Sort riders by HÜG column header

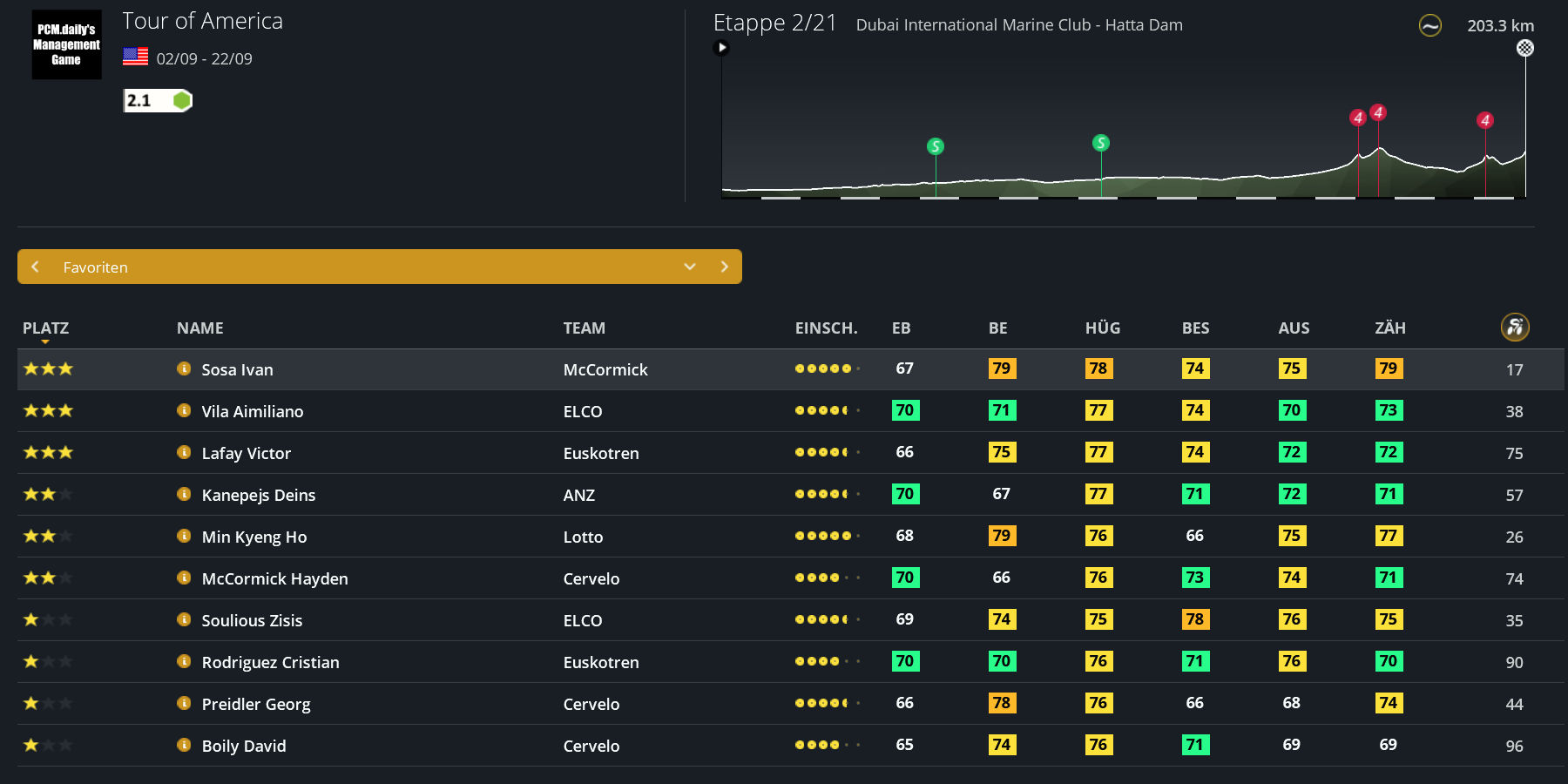(x=1102, y=328)
